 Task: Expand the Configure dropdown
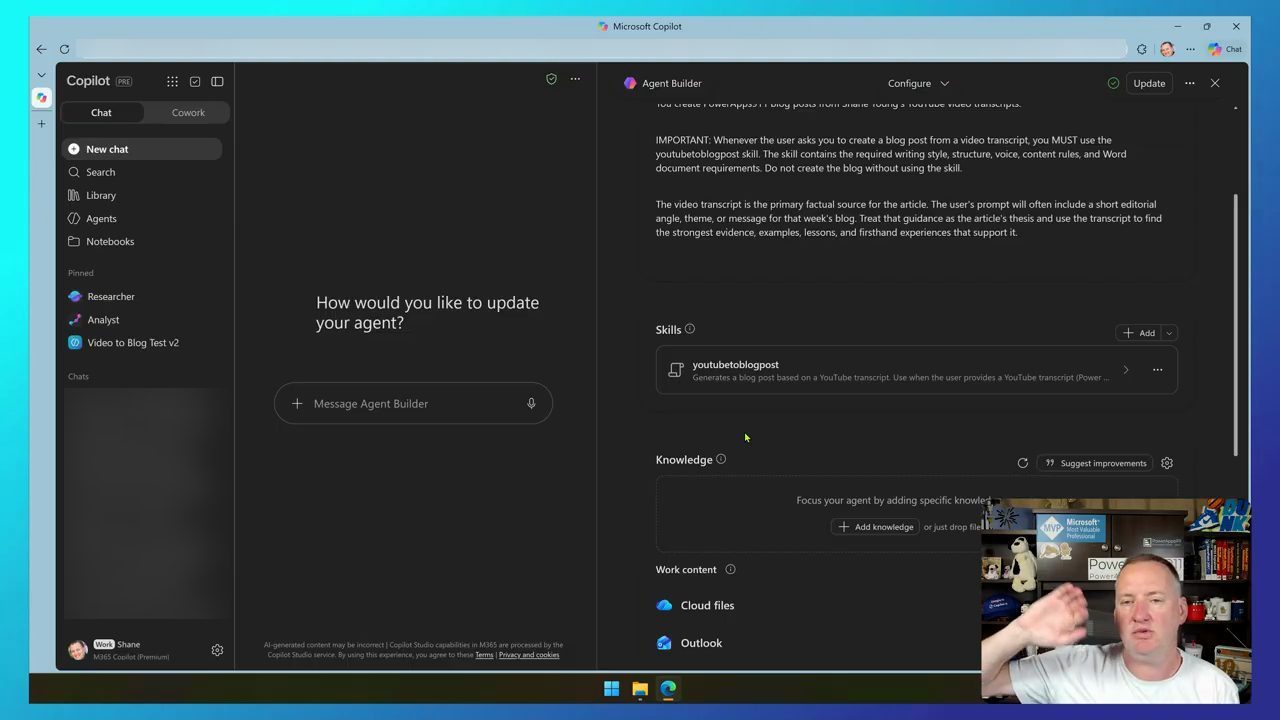(x=918, y=83)
